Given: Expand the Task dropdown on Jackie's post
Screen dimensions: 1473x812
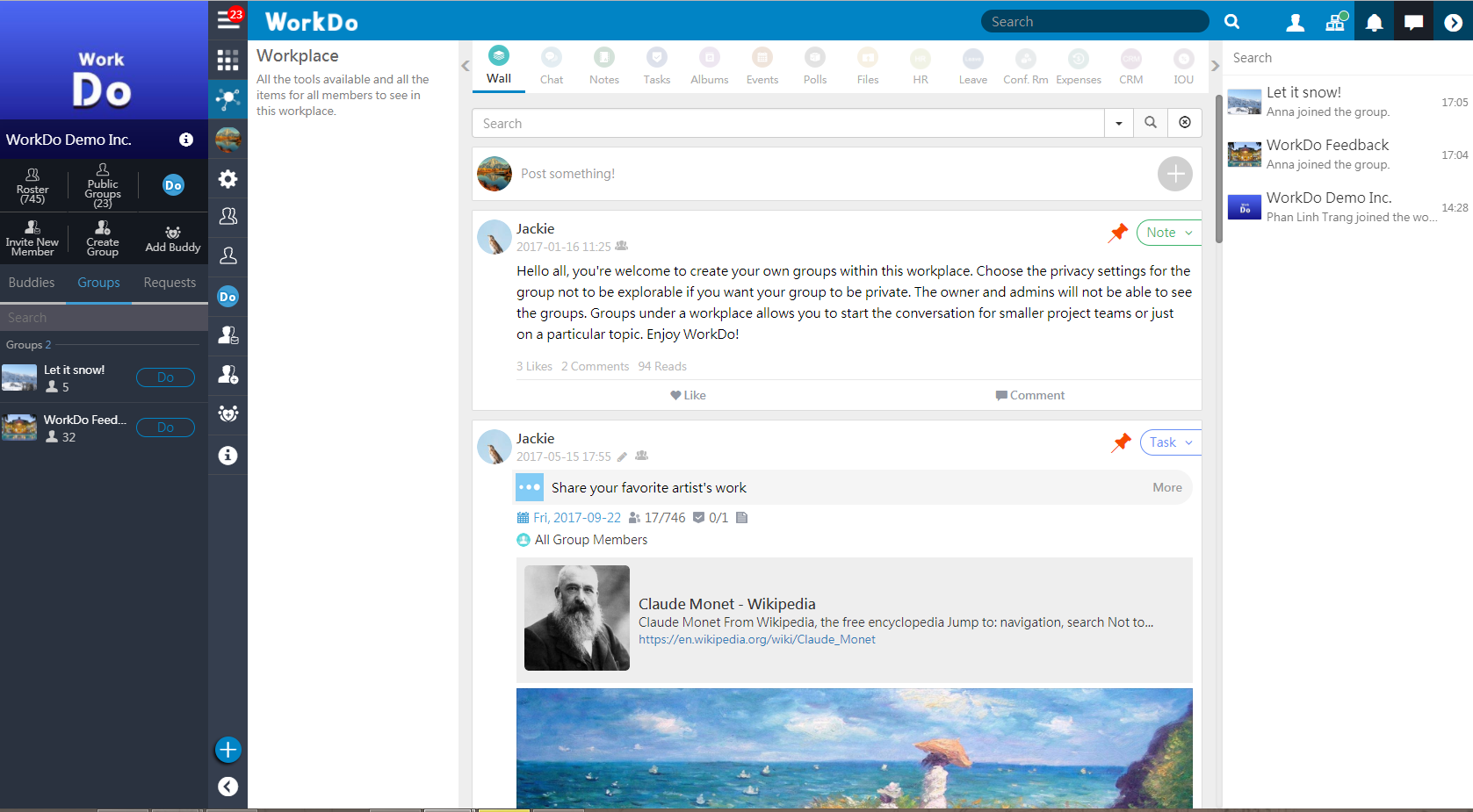Looking at the screenshot, I should click(x=1171, y=442).
